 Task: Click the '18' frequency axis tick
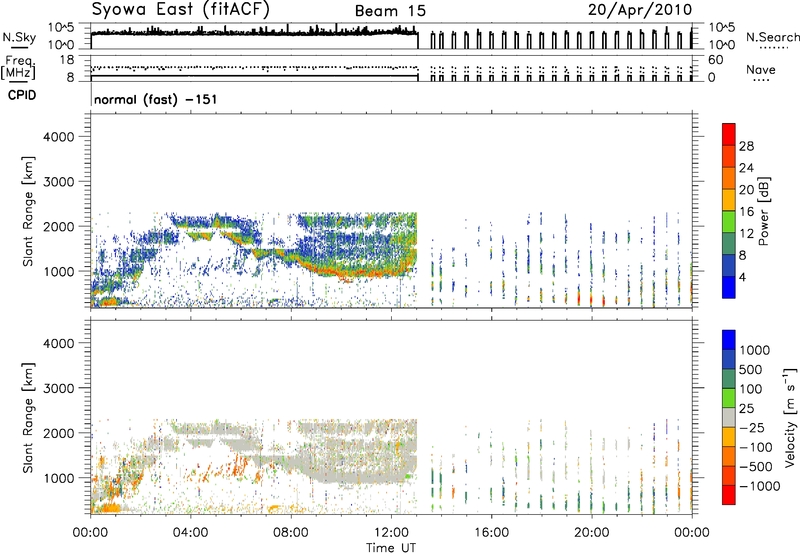(x=67, y=60)
